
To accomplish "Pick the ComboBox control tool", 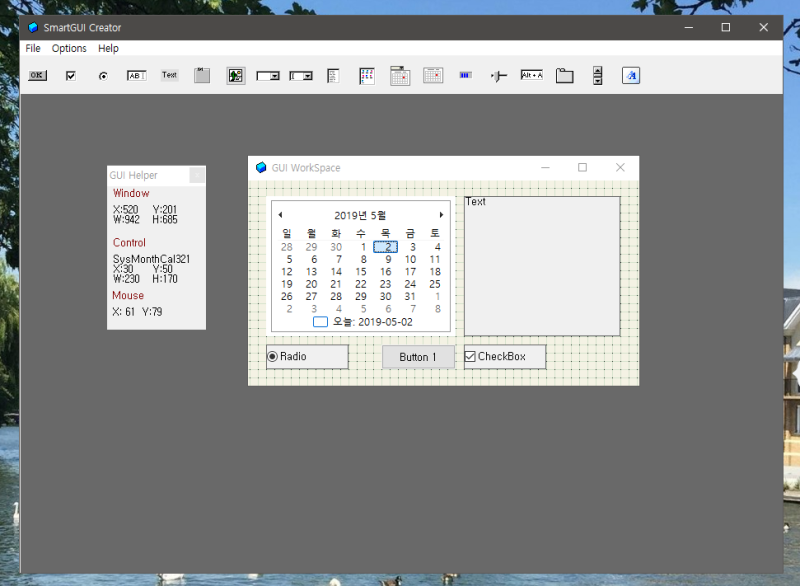I will pyautogui.click(x=301, y=76).
